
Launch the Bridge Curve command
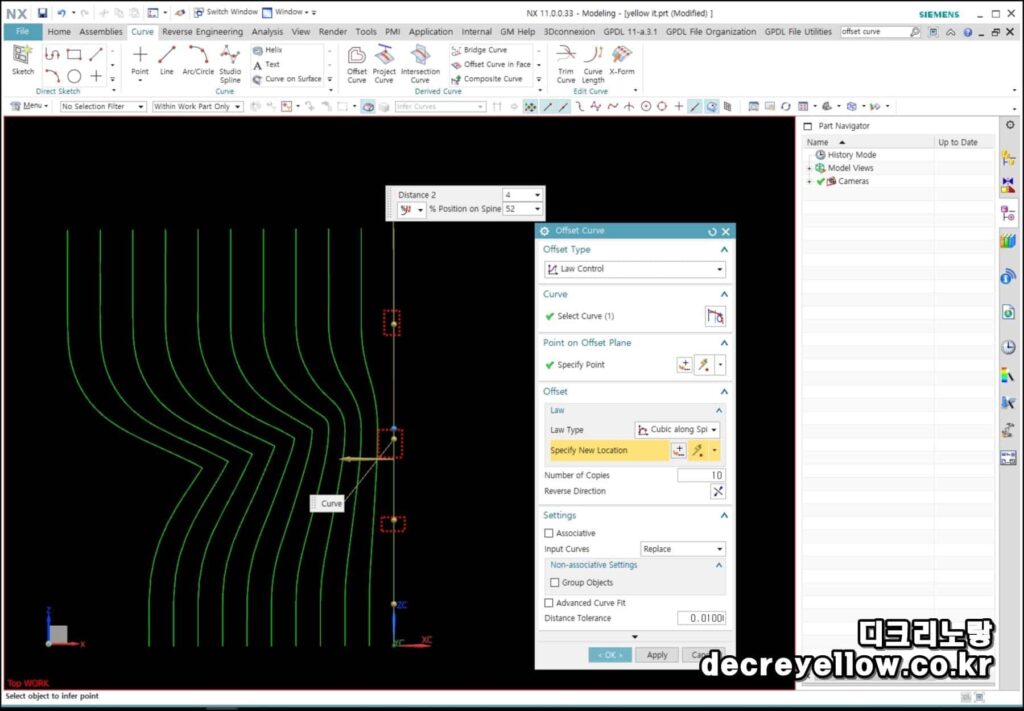click(480, 50)
